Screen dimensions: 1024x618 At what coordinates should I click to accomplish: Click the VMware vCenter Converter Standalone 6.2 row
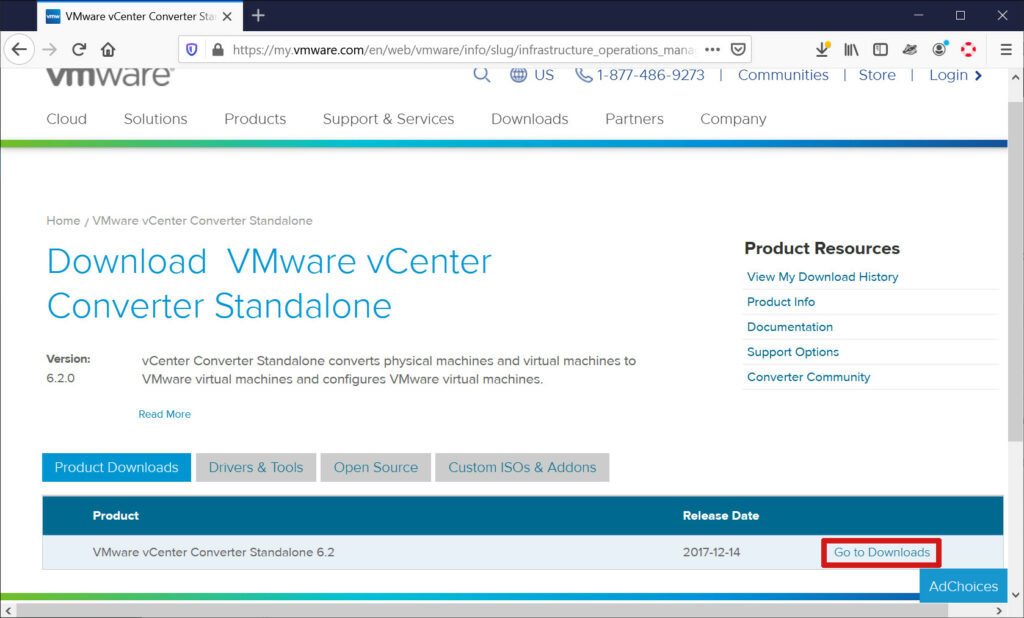522,552
